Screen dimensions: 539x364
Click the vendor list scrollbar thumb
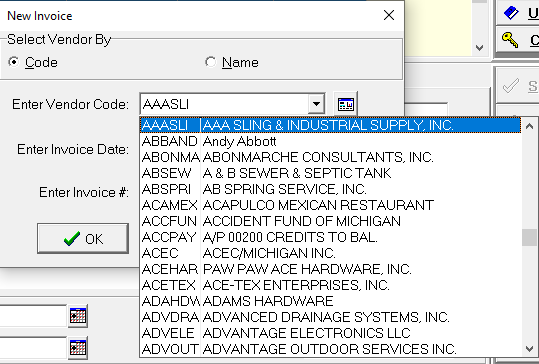click(x=529, y=238)
